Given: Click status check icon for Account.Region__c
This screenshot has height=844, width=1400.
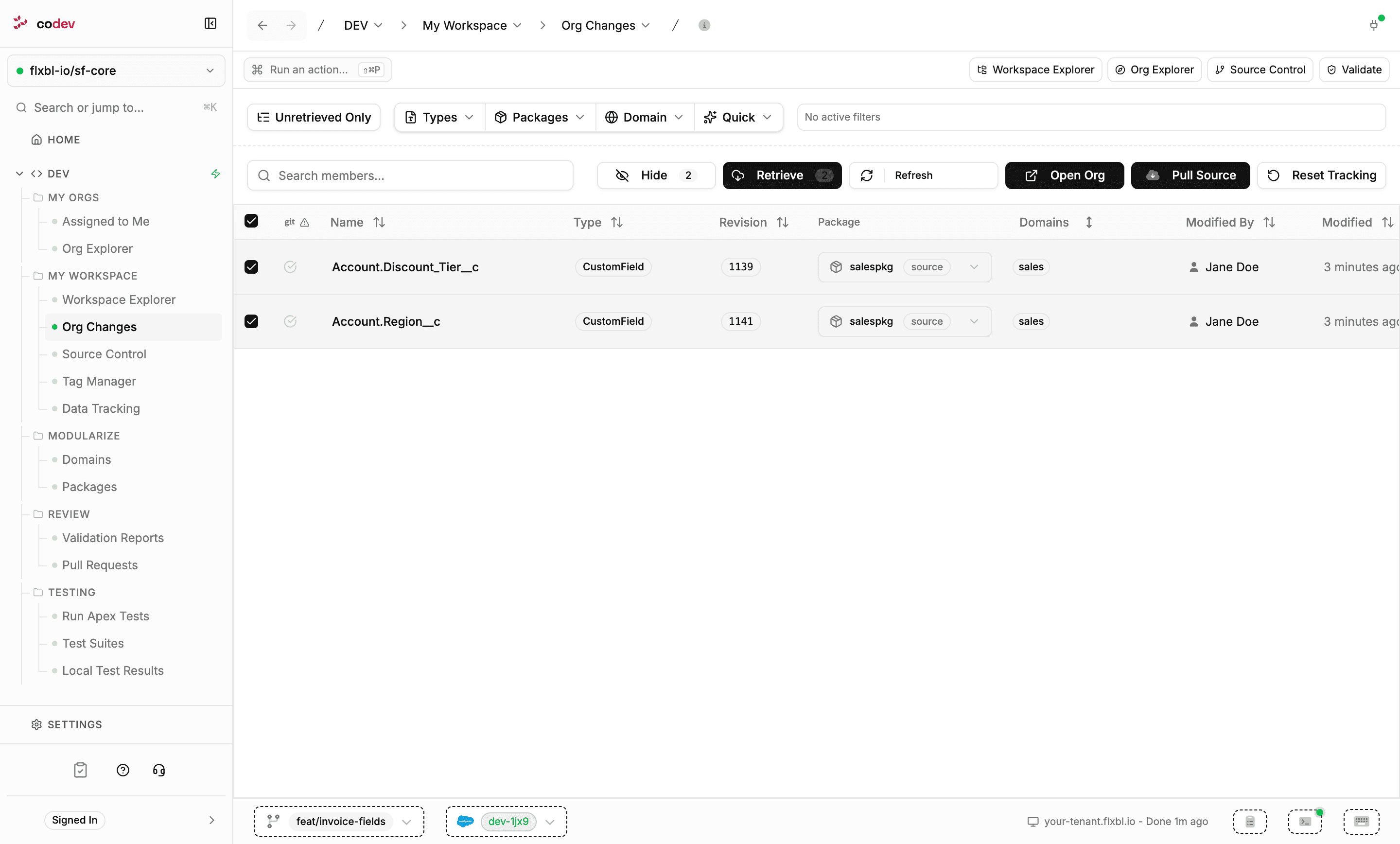Looking at the screenshot, I should click(290, 321).
